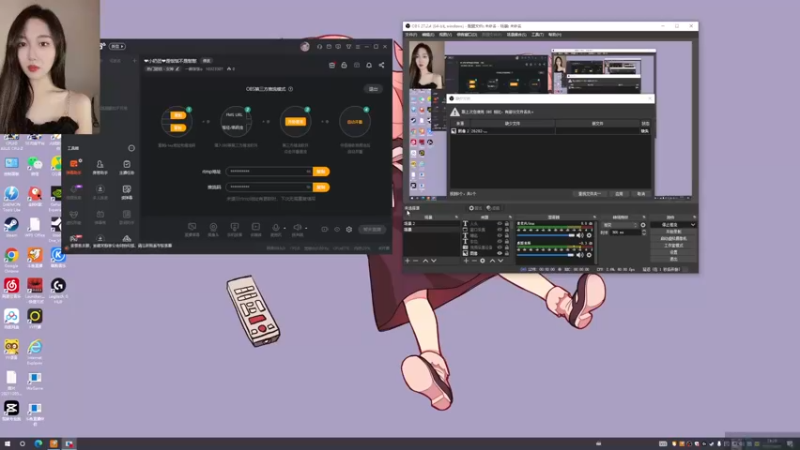Click the bell notification icon in streaming app
This screenshot has height=450, width=800.
tap(369, 65)
